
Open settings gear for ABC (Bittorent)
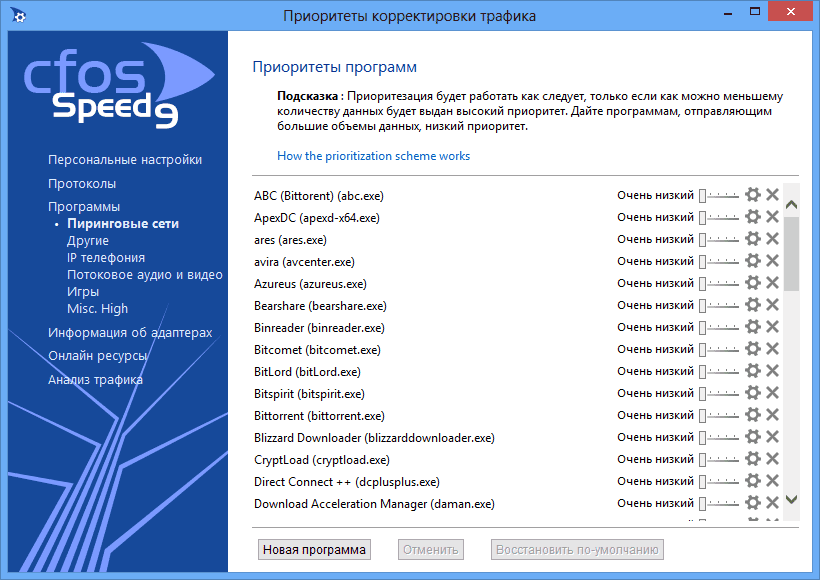[x=753, y=195]
